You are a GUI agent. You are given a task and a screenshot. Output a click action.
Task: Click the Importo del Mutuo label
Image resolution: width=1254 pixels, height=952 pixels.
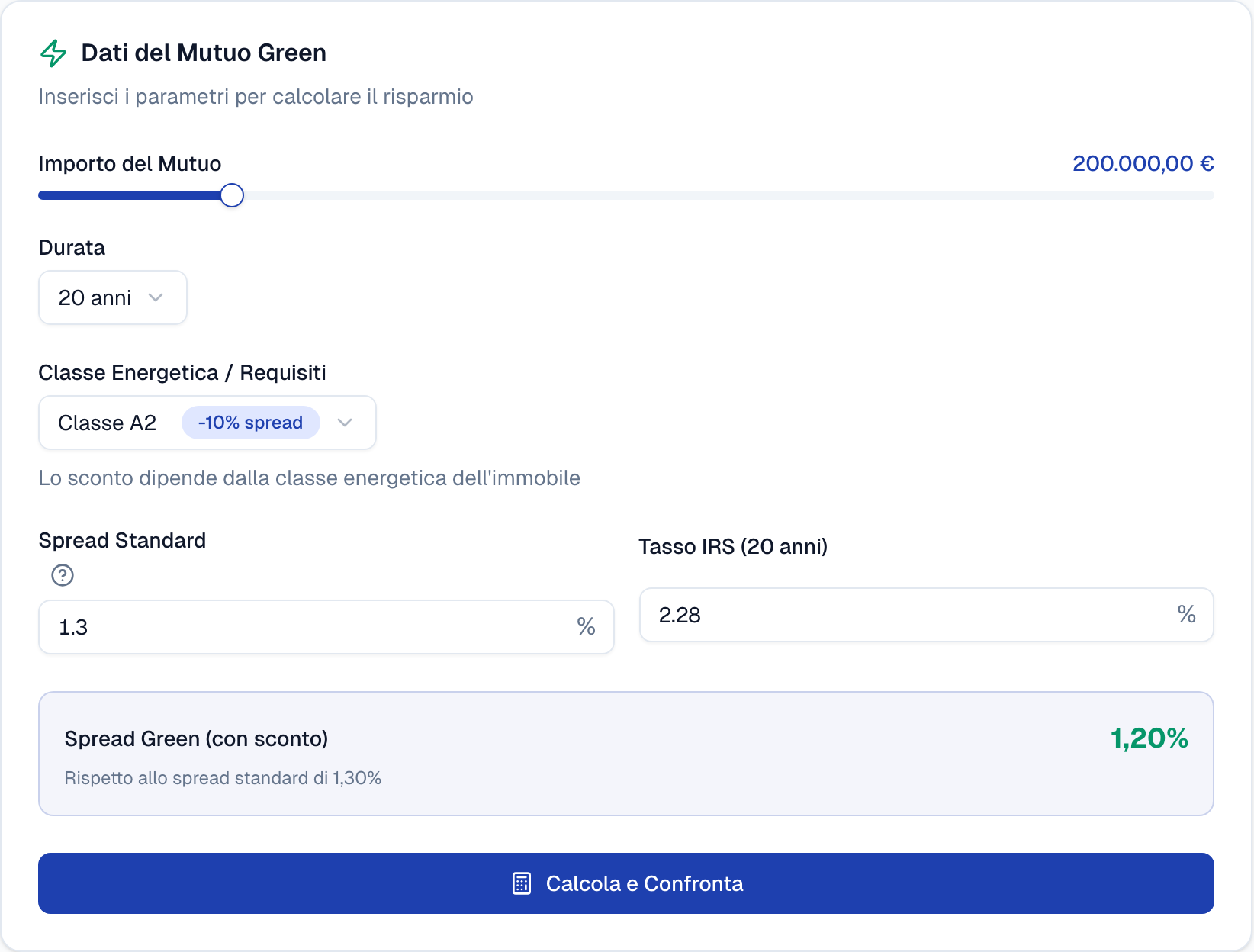130,164
